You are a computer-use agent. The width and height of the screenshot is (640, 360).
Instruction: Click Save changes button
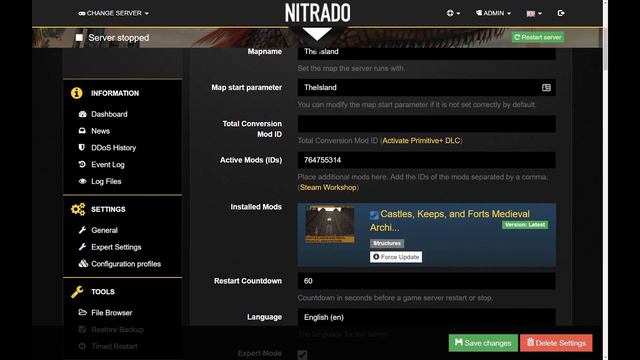483,343
